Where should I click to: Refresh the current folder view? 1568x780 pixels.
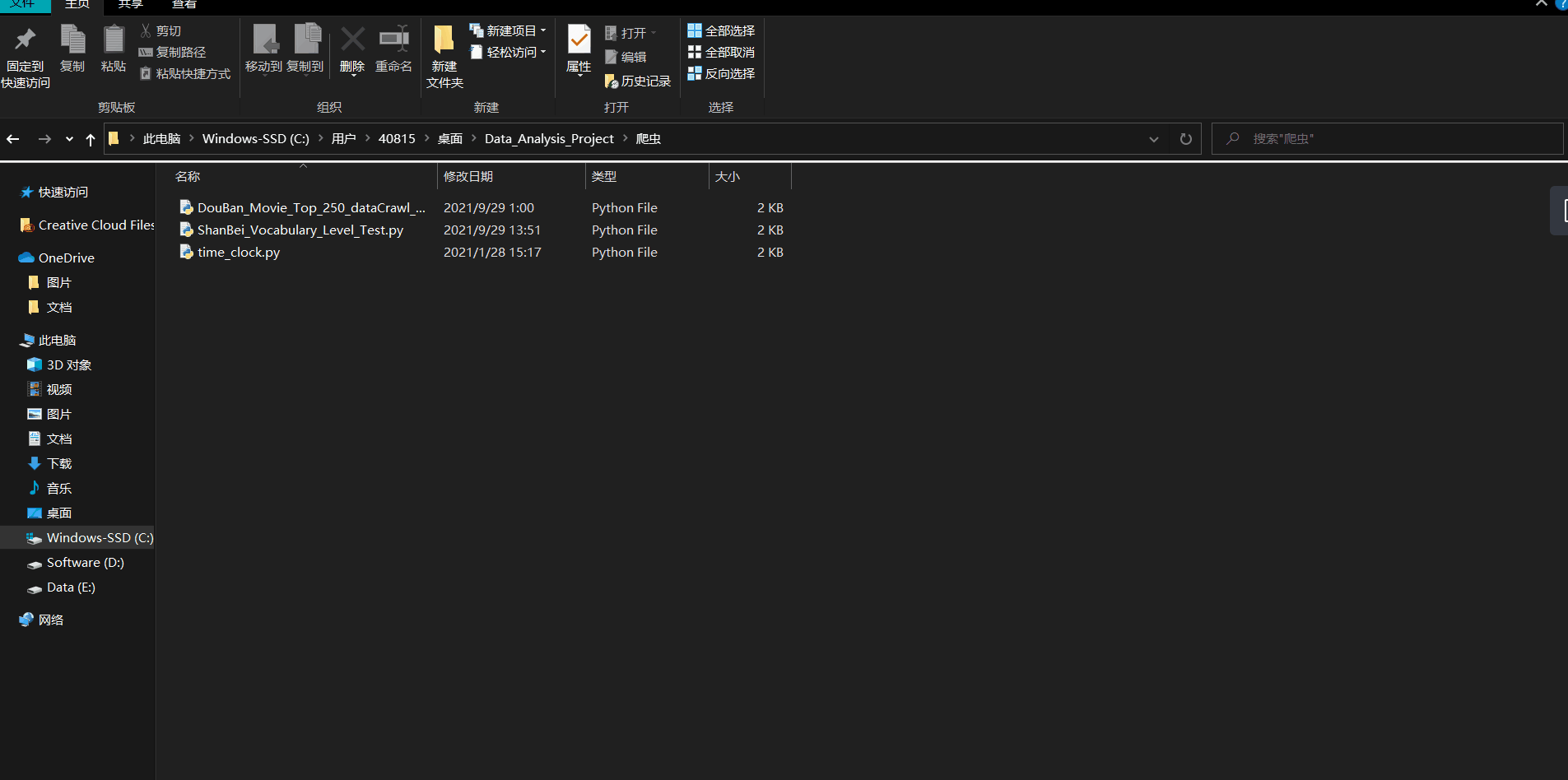click(x=1185, y=139)
